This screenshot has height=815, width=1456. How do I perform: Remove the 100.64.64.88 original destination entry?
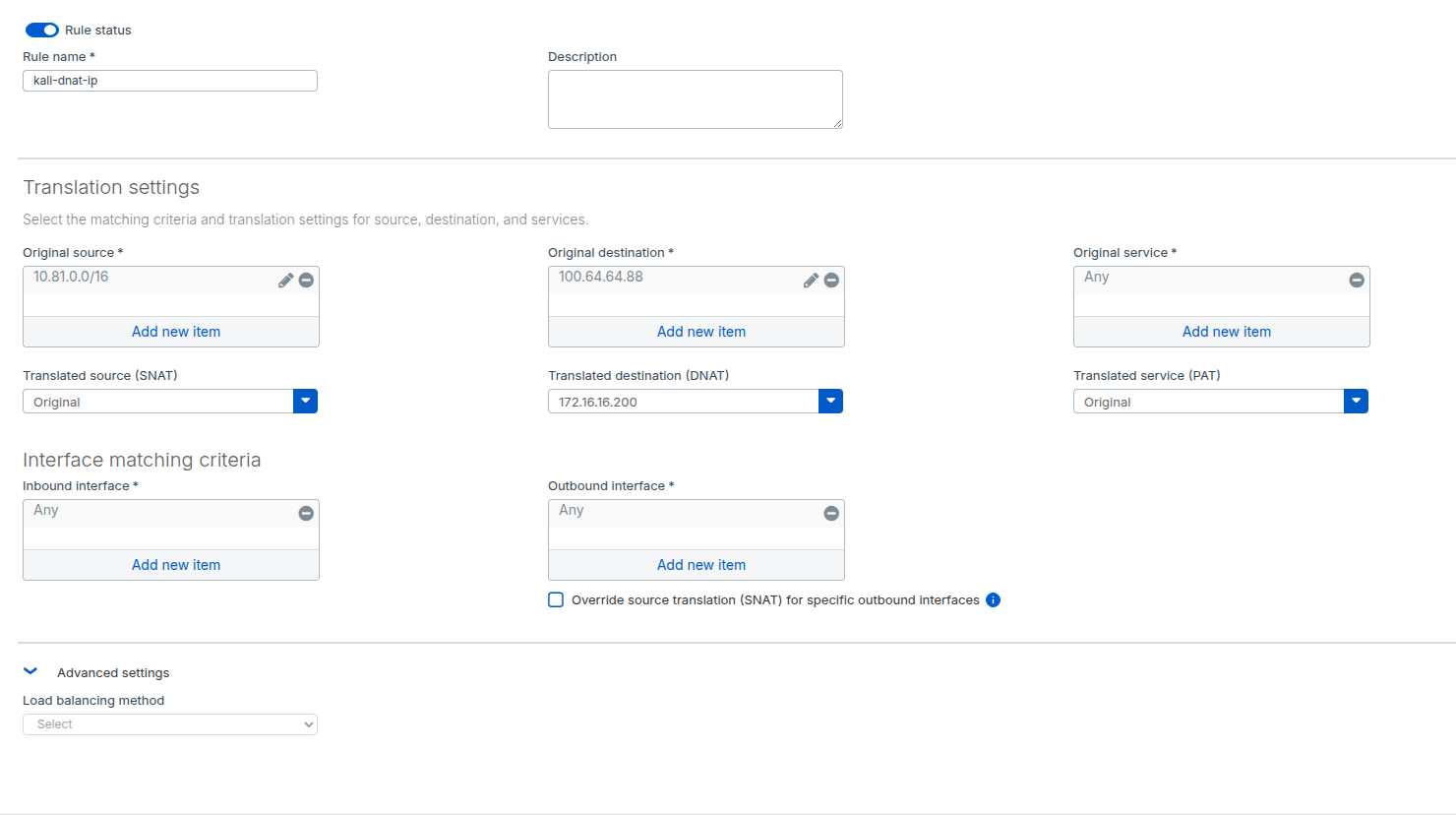(831, 281)
